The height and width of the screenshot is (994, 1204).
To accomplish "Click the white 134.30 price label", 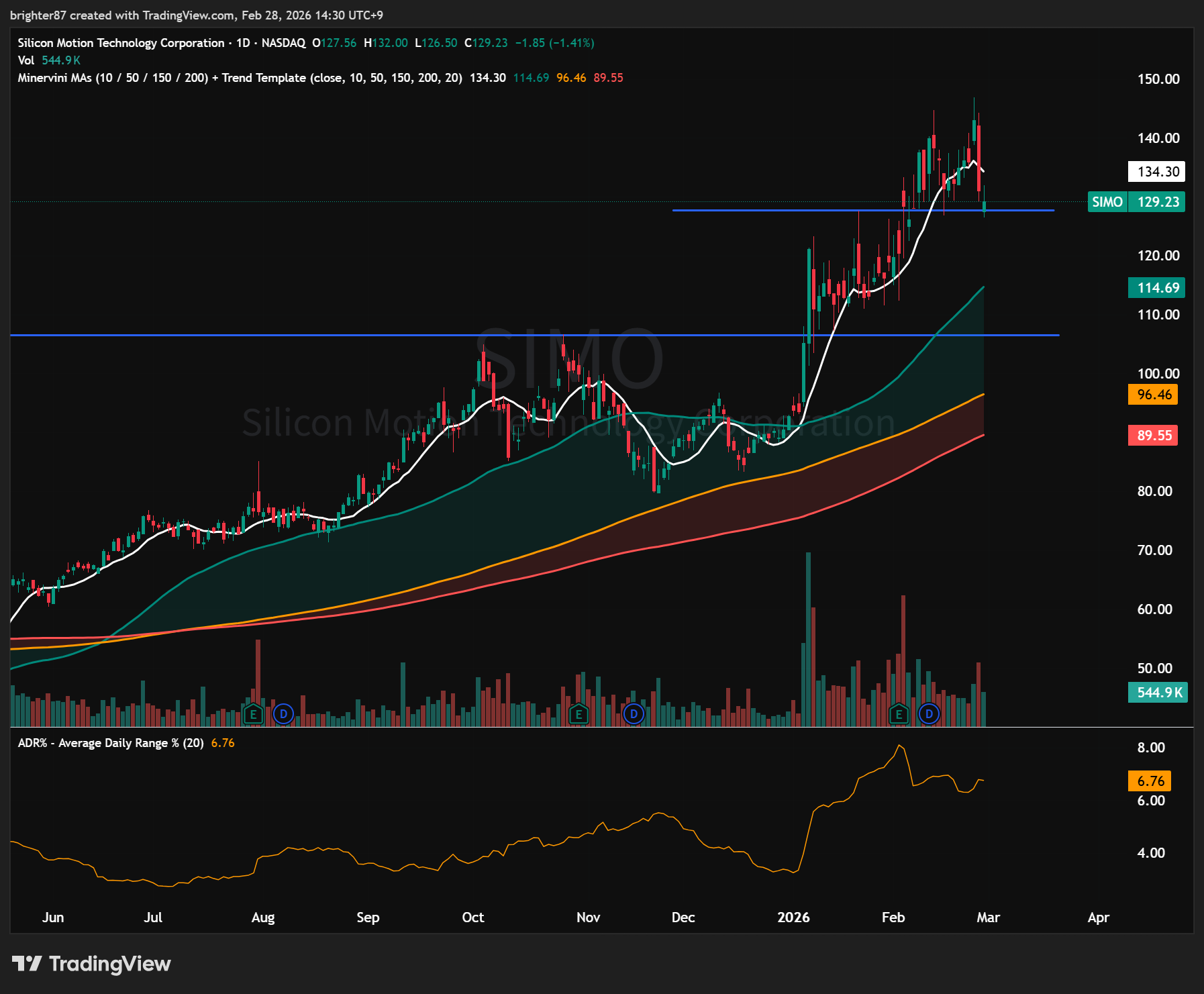I will tap(1157, 172).
